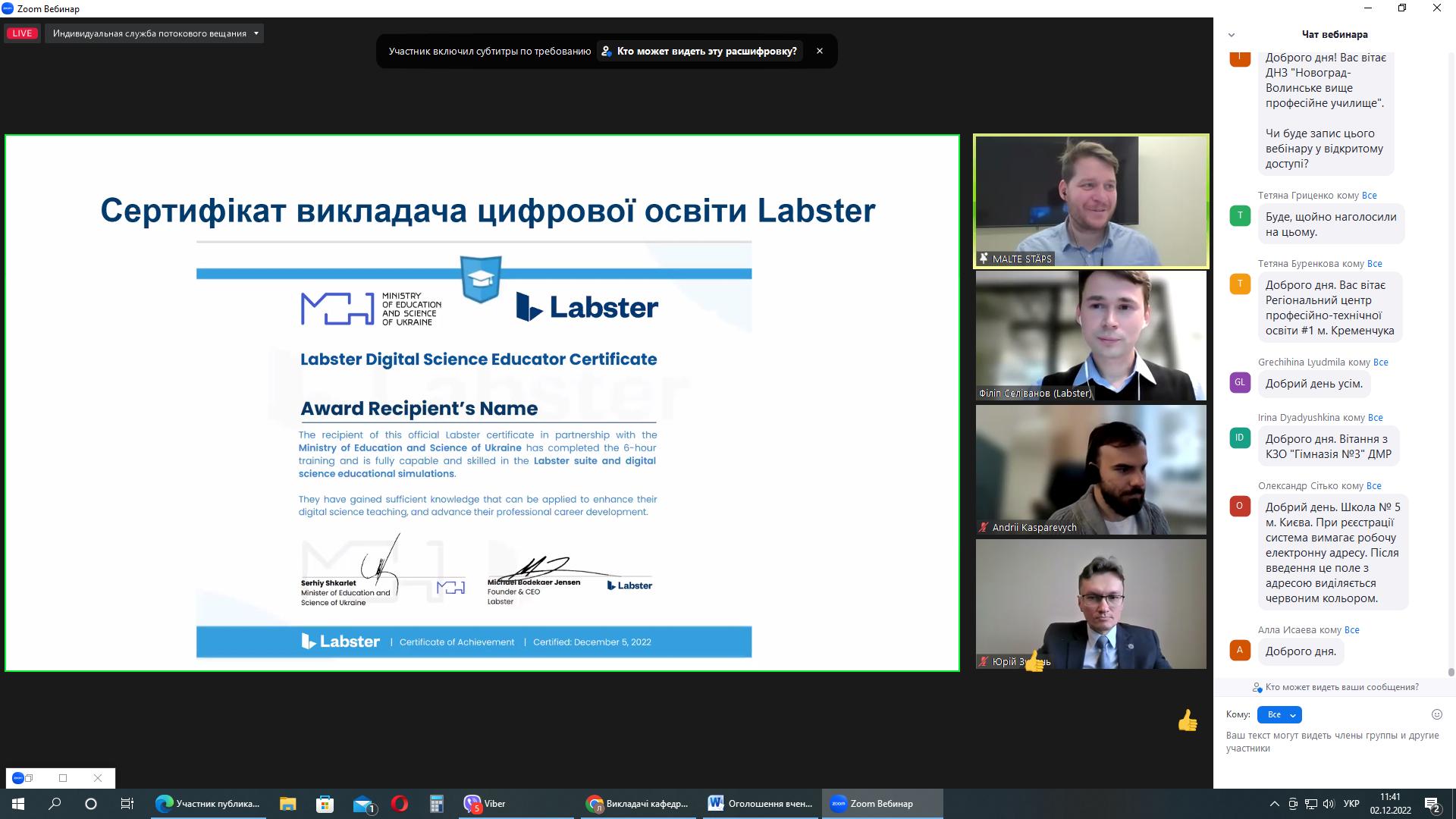Viewport: 1456px width, 819px height.
Task: Click the thumbs up reaction icon
Action: pyautogui.click(x=1187, y=720)
